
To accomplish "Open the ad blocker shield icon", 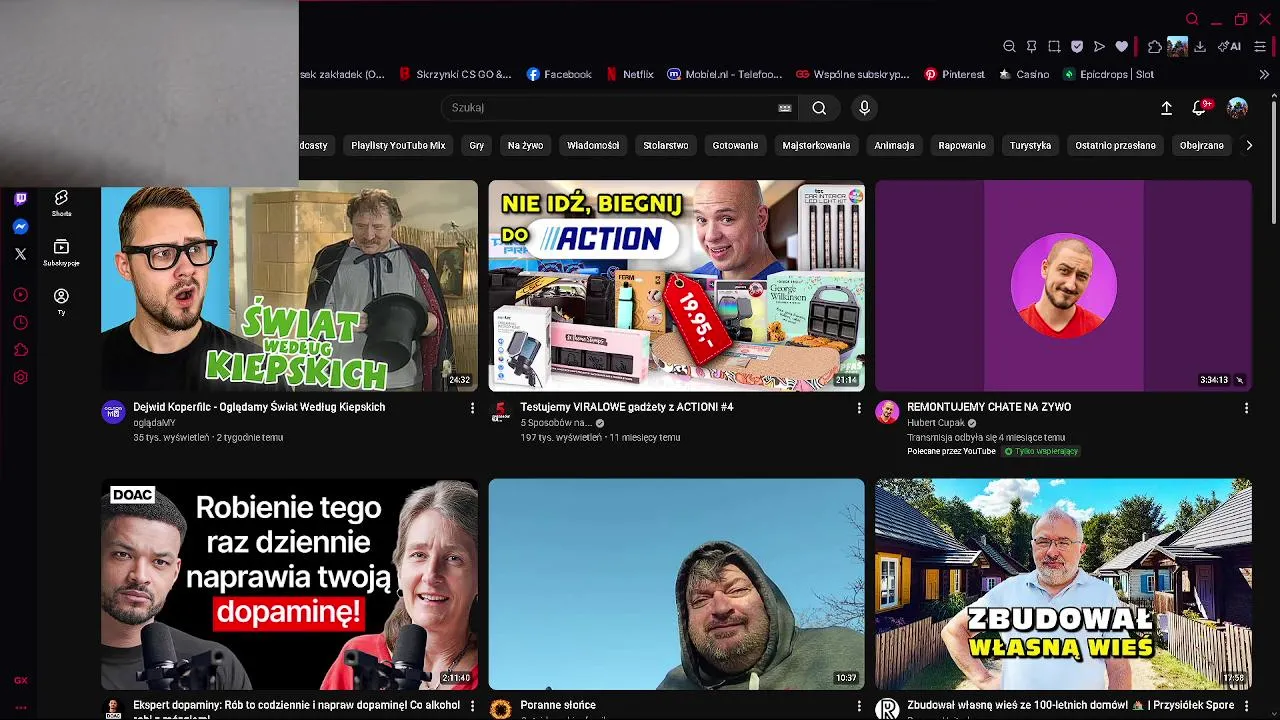I will tap(1077, 46).
